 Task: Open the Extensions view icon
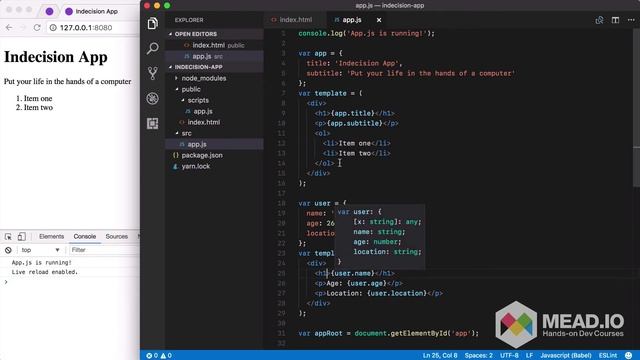tap(152, 123)
